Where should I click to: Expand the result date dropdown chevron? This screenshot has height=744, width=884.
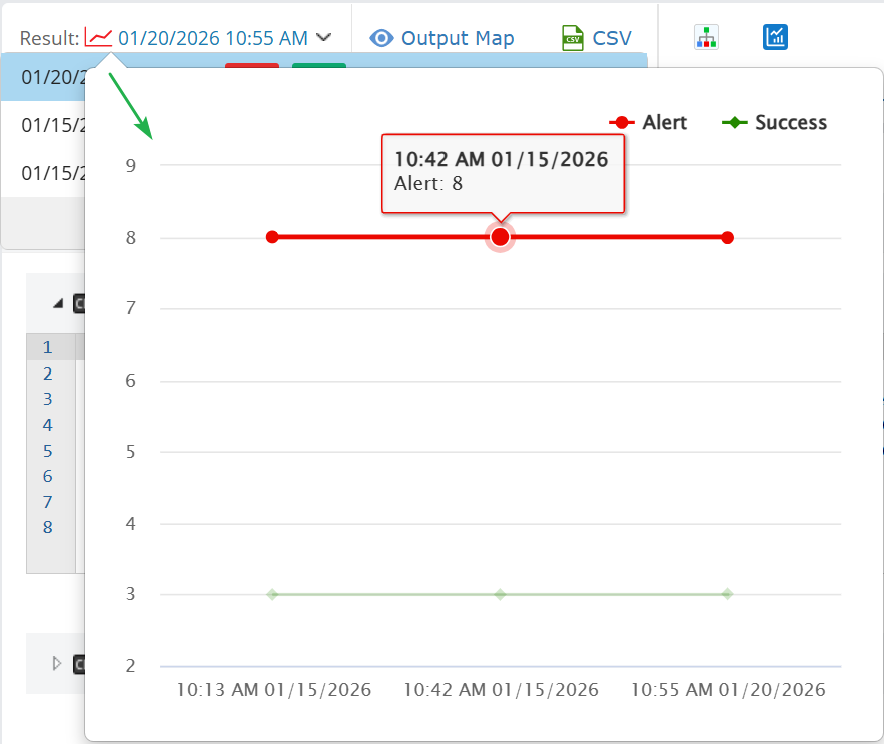(x=324, y=37)
